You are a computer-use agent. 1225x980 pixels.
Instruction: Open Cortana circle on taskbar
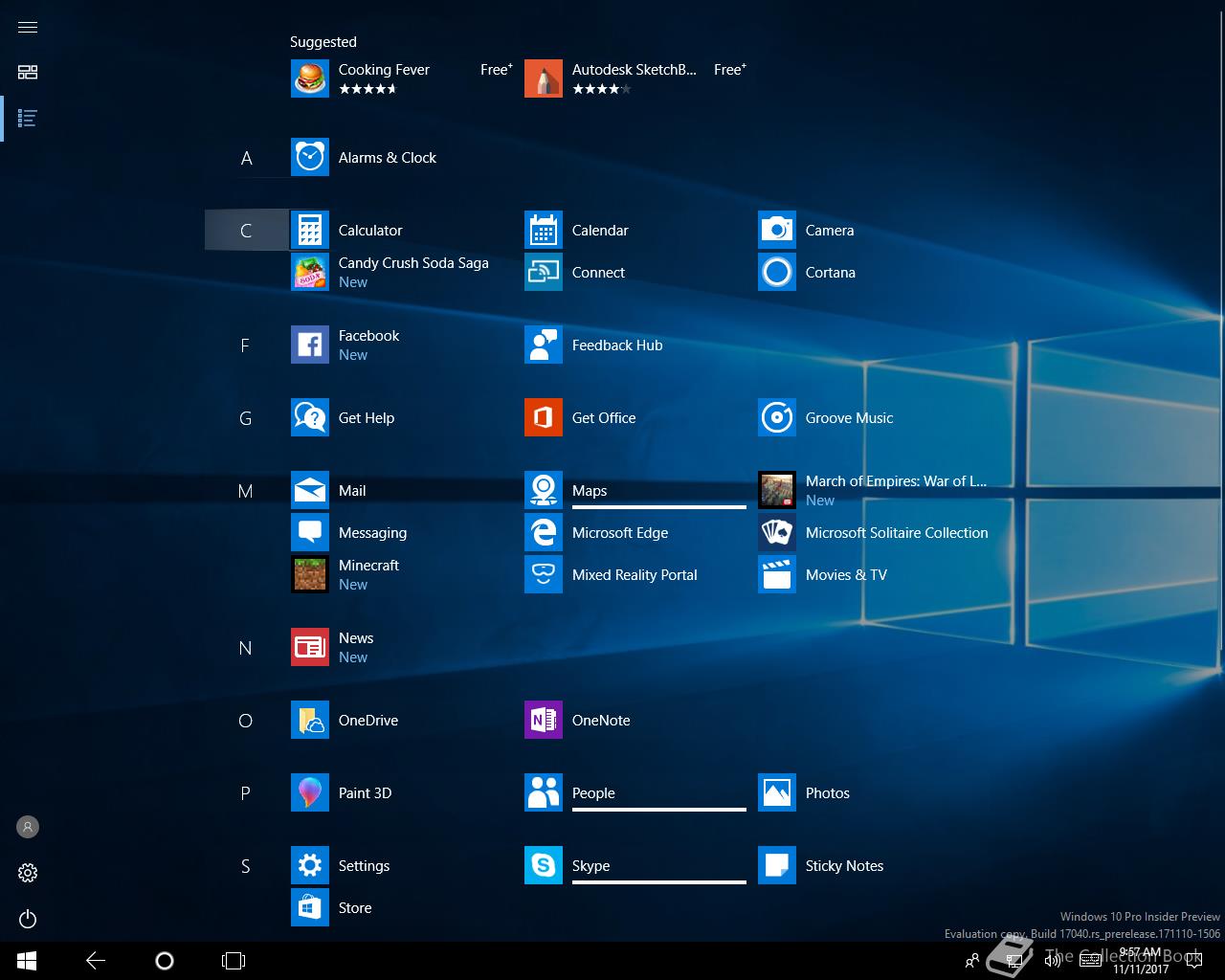[165, 961]
